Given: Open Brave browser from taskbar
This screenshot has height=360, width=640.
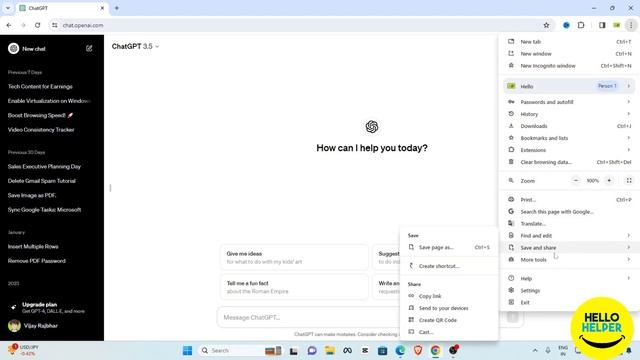Looking at the screenshot, I should [418, 350].
